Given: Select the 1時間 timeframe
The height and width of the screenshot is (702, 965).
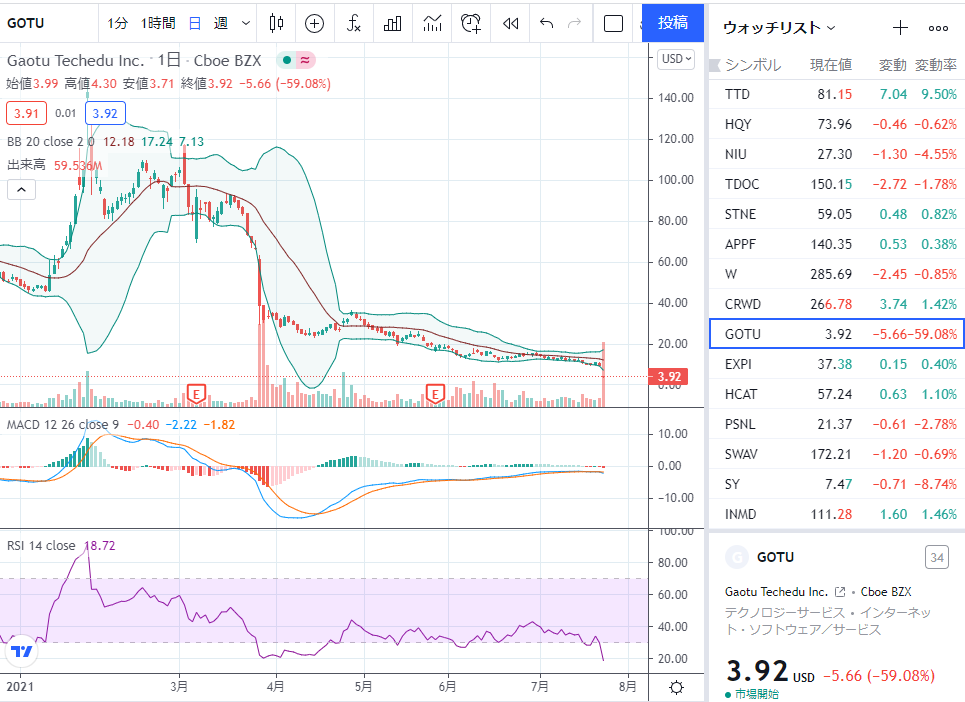Looking at the screenshot, I should (158, 23).
